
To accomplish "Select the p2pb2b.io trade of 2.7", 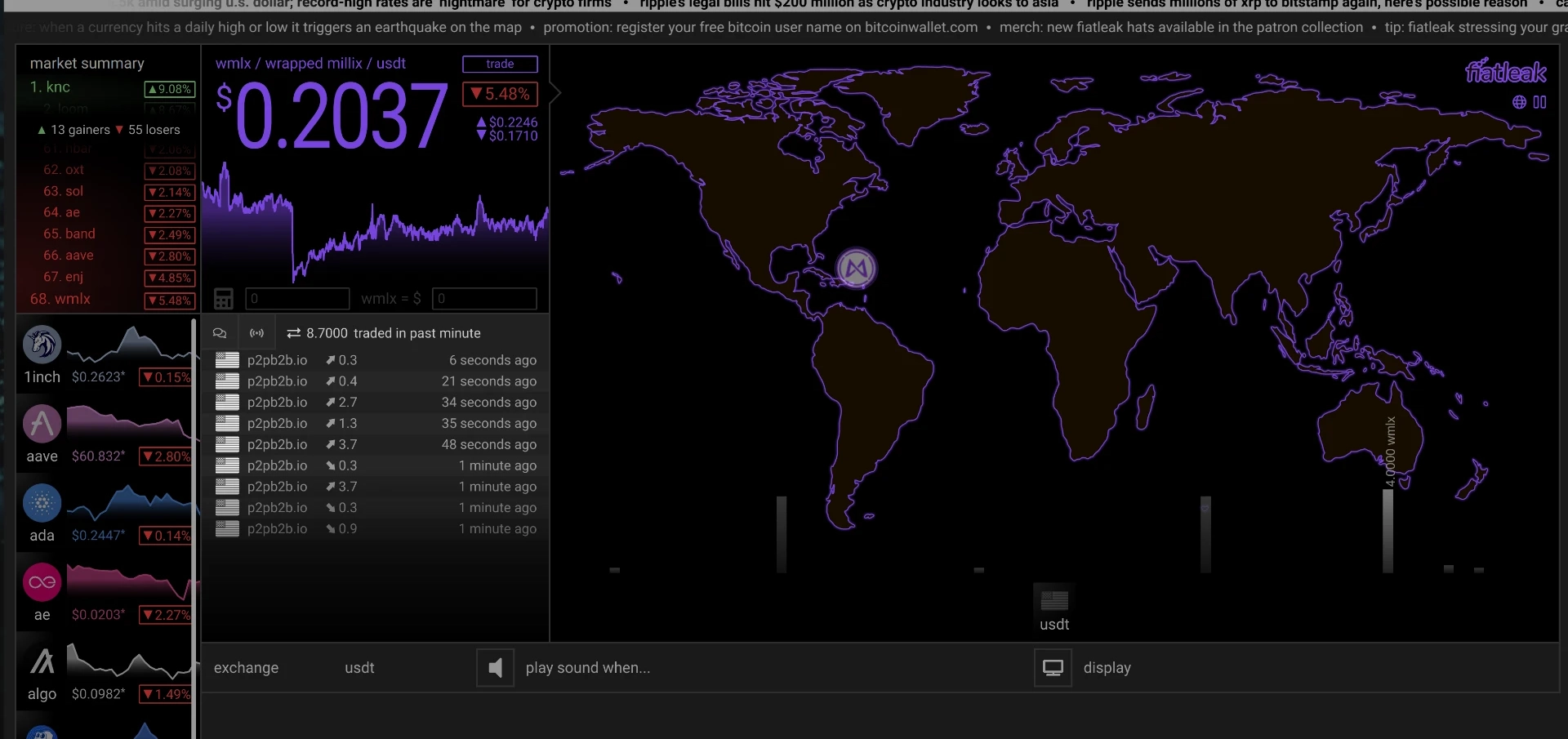I will coord(376,403).
